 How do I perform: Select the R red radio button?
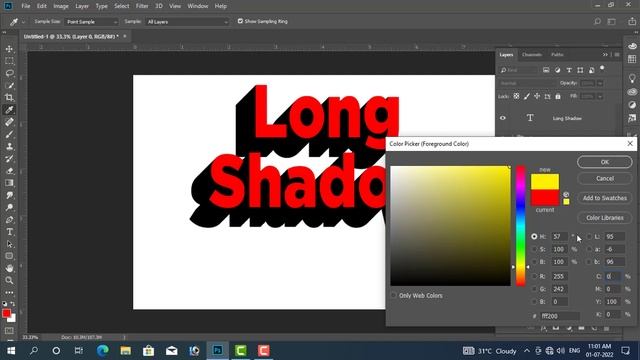[x=534, y=276]
